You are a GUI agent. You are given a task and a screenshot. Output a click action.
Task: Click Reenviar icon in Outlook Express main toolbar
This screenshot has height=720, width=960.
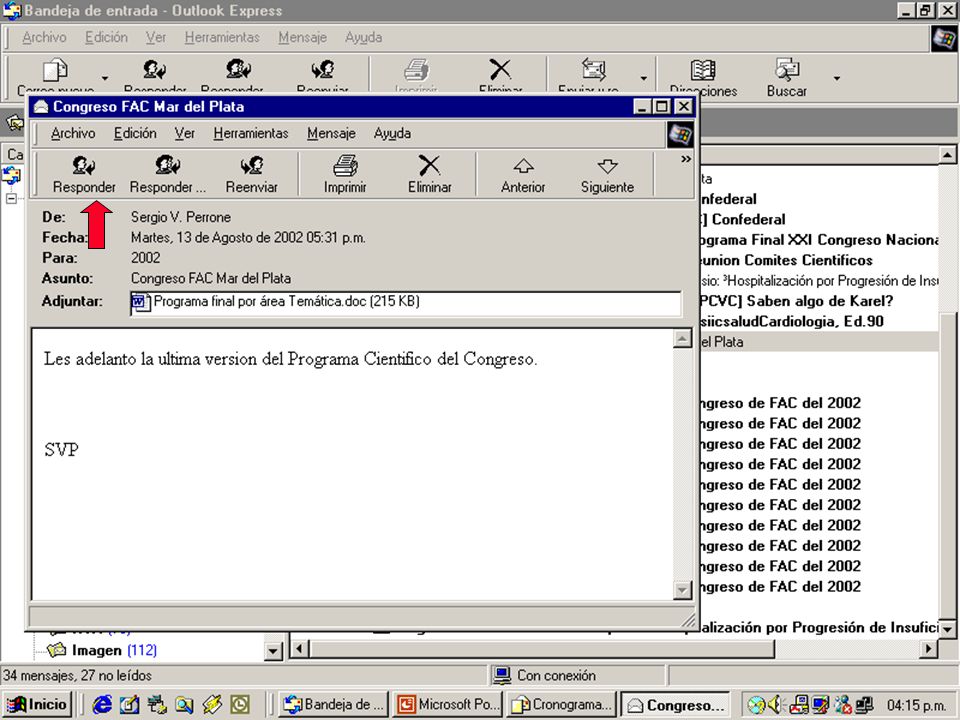click(x=323, y=69)
